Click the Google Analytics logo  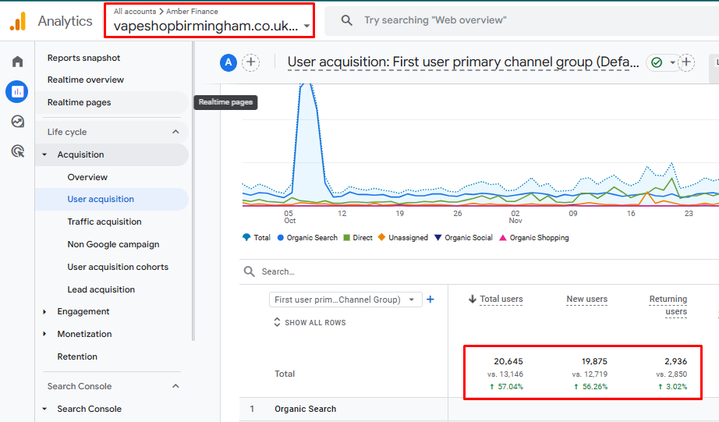click(18, 21)
